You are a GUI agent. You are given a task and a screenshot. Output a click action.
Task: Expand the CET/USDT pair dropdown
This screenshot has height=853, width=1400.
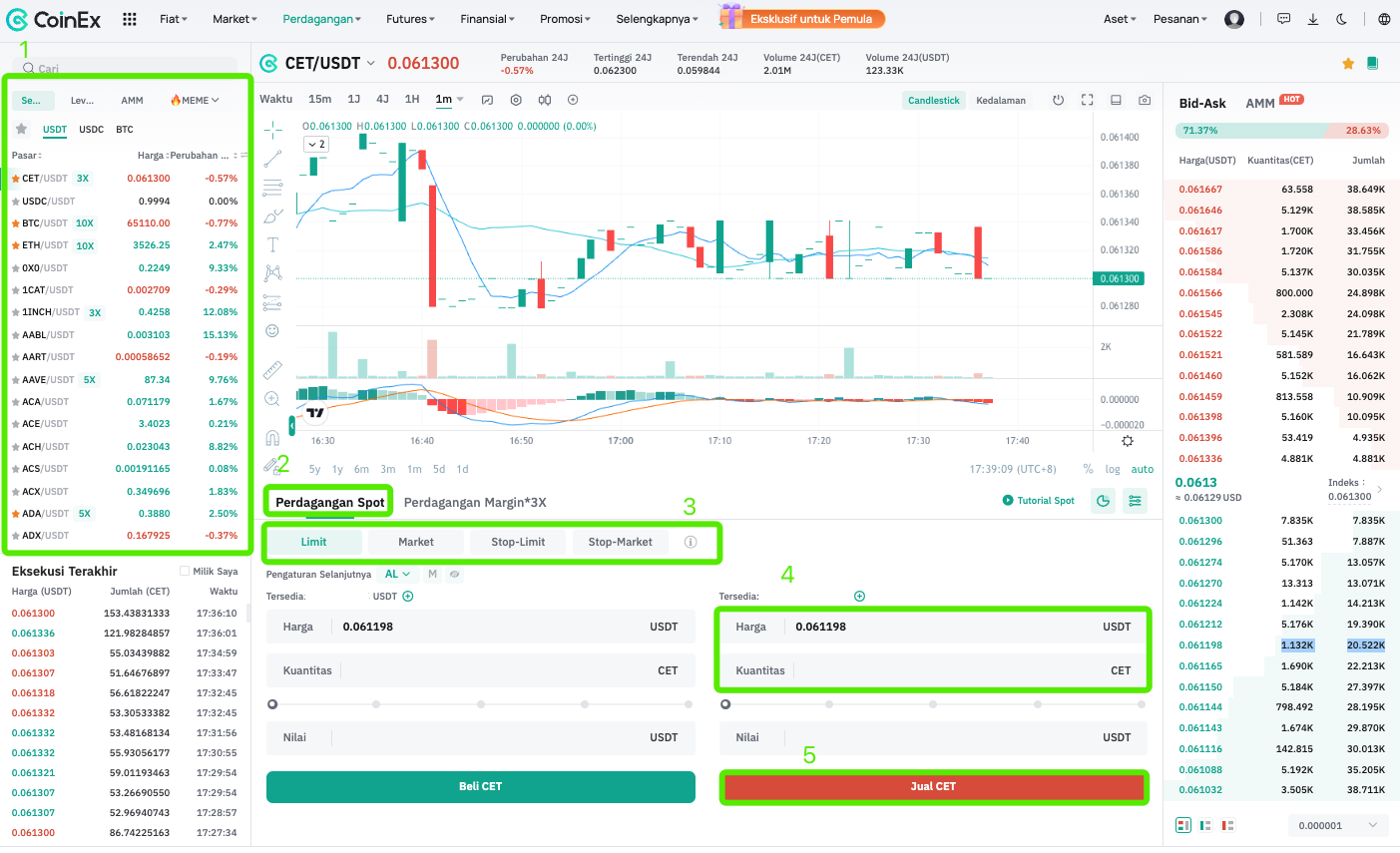(x=371, y=63)
